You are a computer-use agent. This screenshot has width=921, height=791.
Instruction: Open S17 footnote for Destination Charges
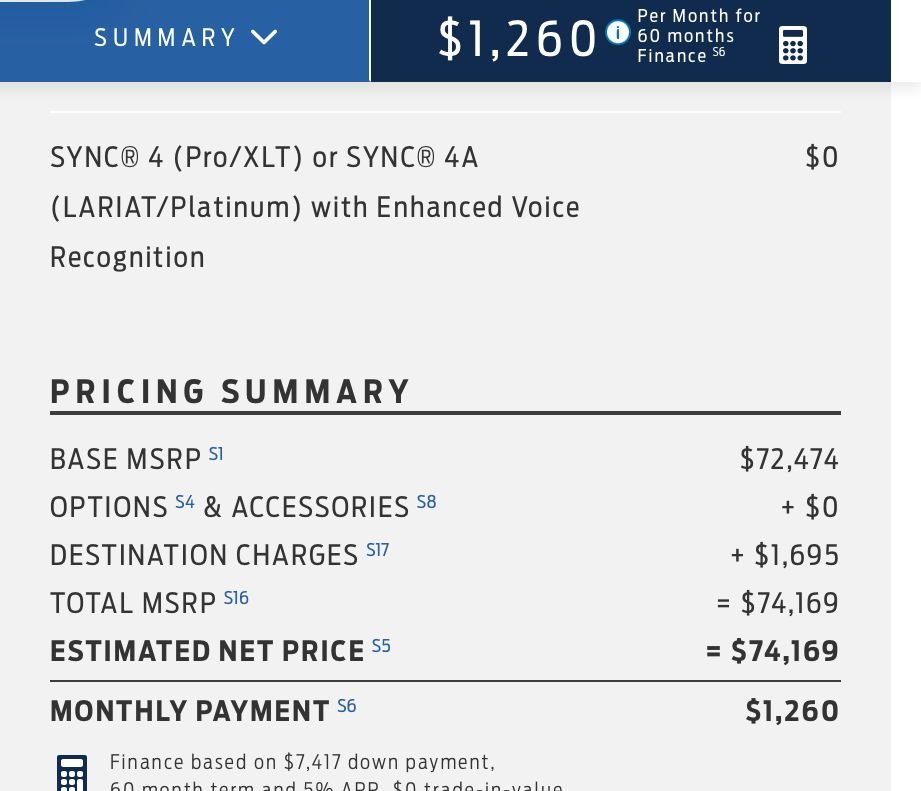(377, 550)
